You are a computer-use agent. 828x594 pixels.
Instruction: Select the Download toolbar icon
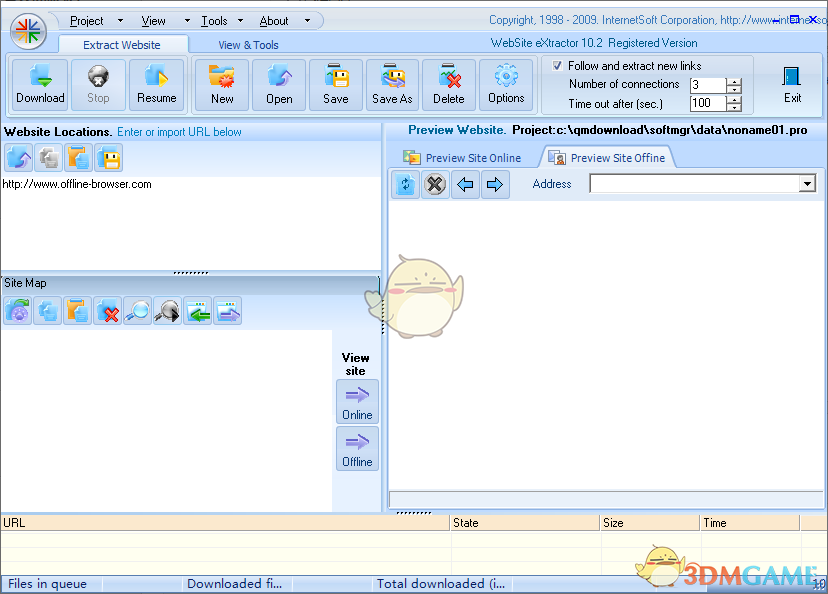[39, 84]
